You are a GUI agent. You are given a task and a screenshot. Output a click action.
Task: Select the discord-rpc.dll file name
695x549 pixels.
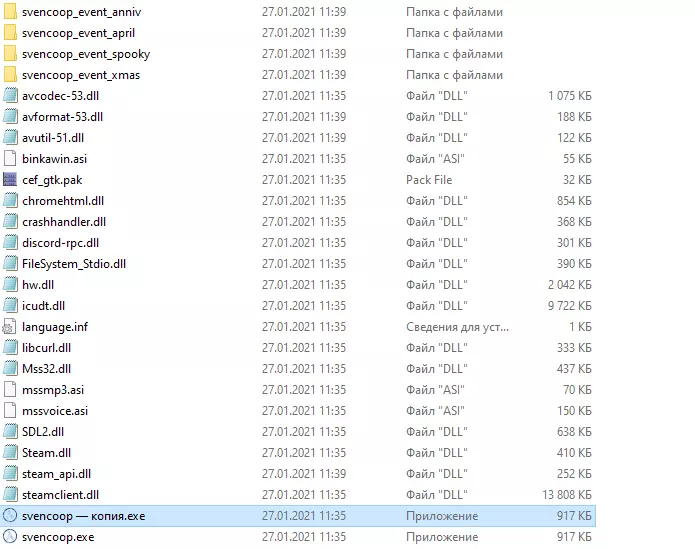(x=60, y=243)
